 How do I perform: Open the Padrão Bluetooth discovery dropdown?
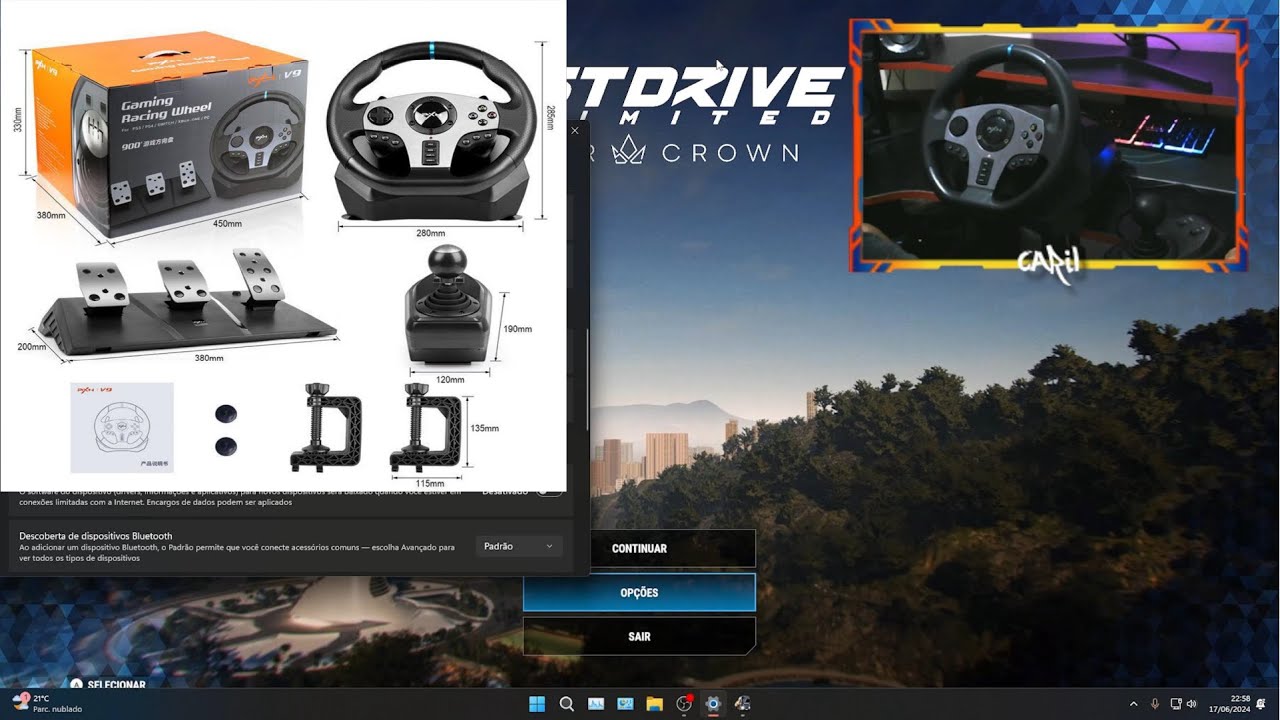[518, 546]
